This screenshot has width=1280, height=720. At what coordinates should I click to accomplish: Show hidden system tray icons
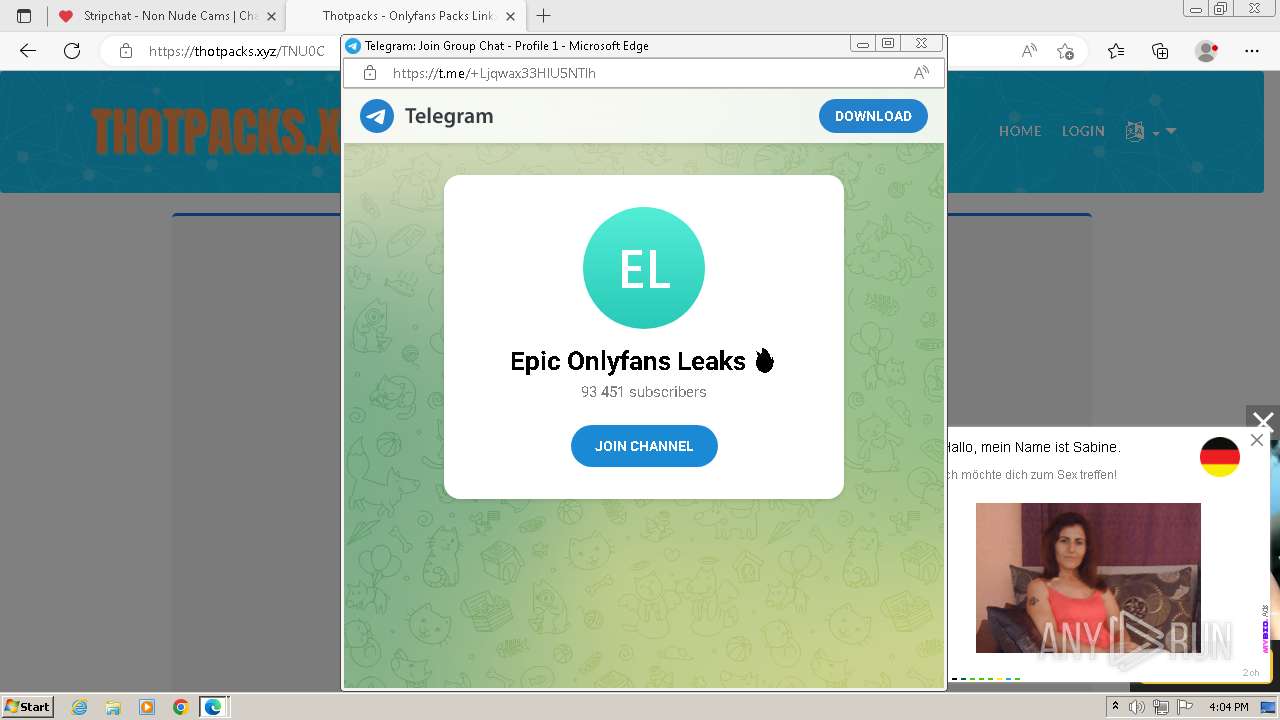pyautogui.click(x=1116, y=707)
